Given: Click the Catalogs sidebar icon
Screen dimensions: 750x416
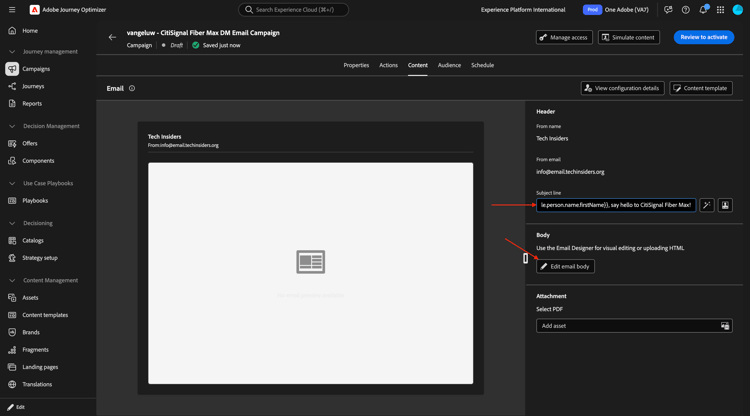Looking at the screenshot, I should click(x=12, y=241).
